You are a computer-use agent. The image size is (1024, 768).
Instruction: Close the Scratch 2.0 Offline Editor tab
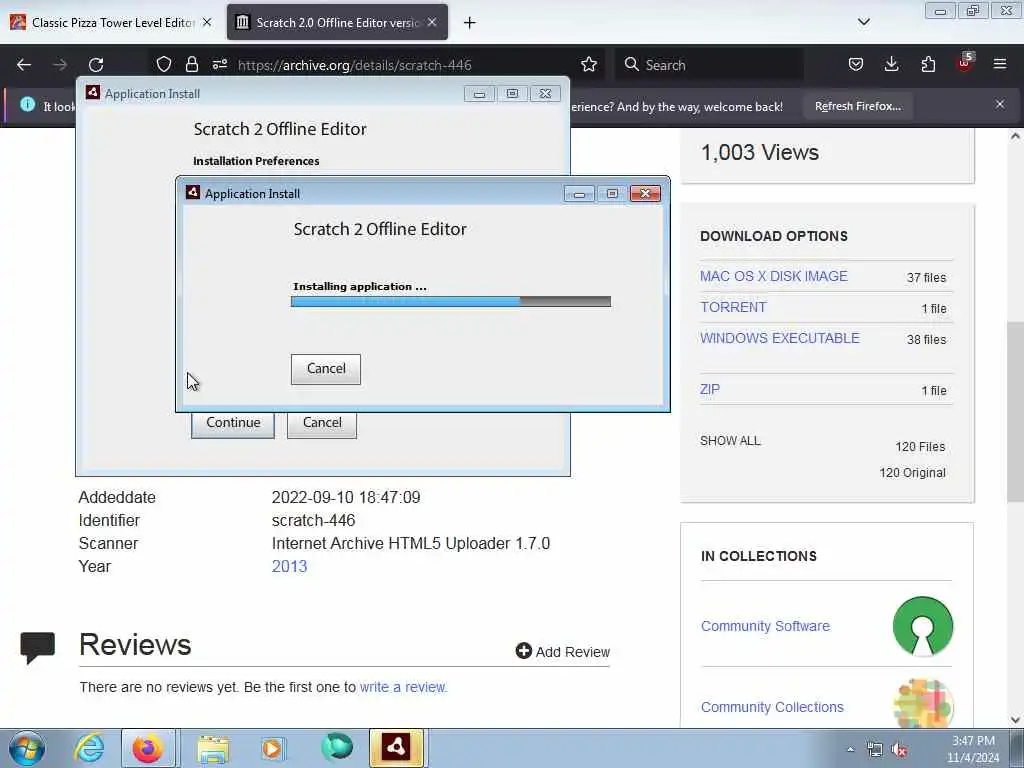[432, 22]
